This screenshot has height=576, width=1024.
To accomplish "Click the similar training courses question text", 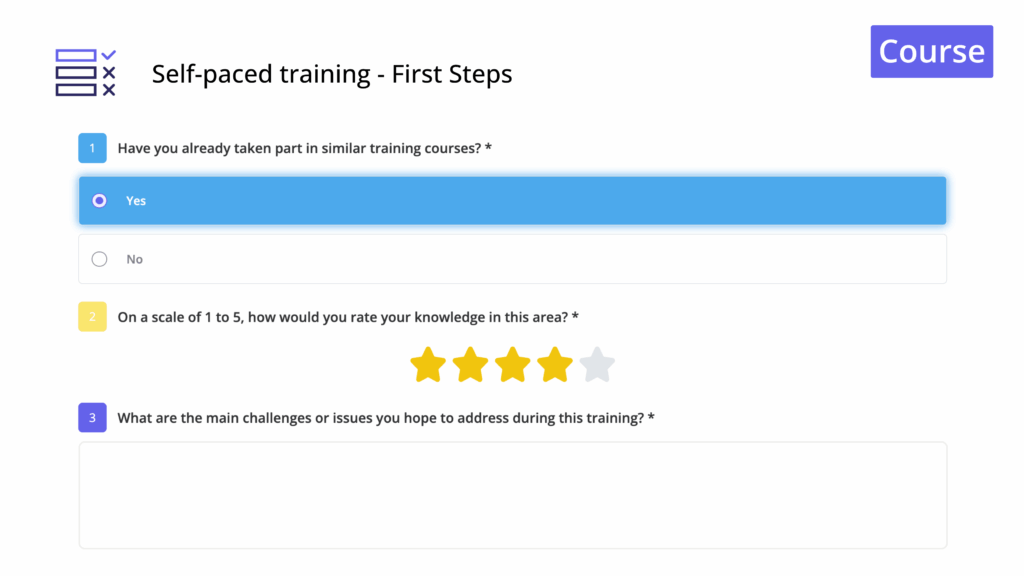I will (300, 148).
